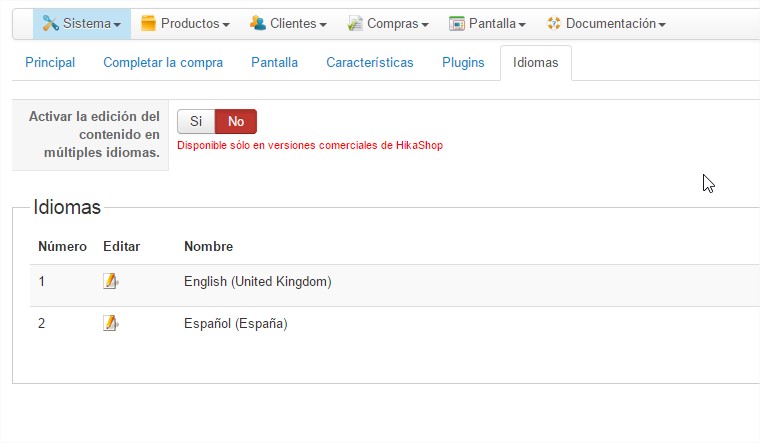
Task: Click the Idiomas fieldset legend
Action: 67,207
